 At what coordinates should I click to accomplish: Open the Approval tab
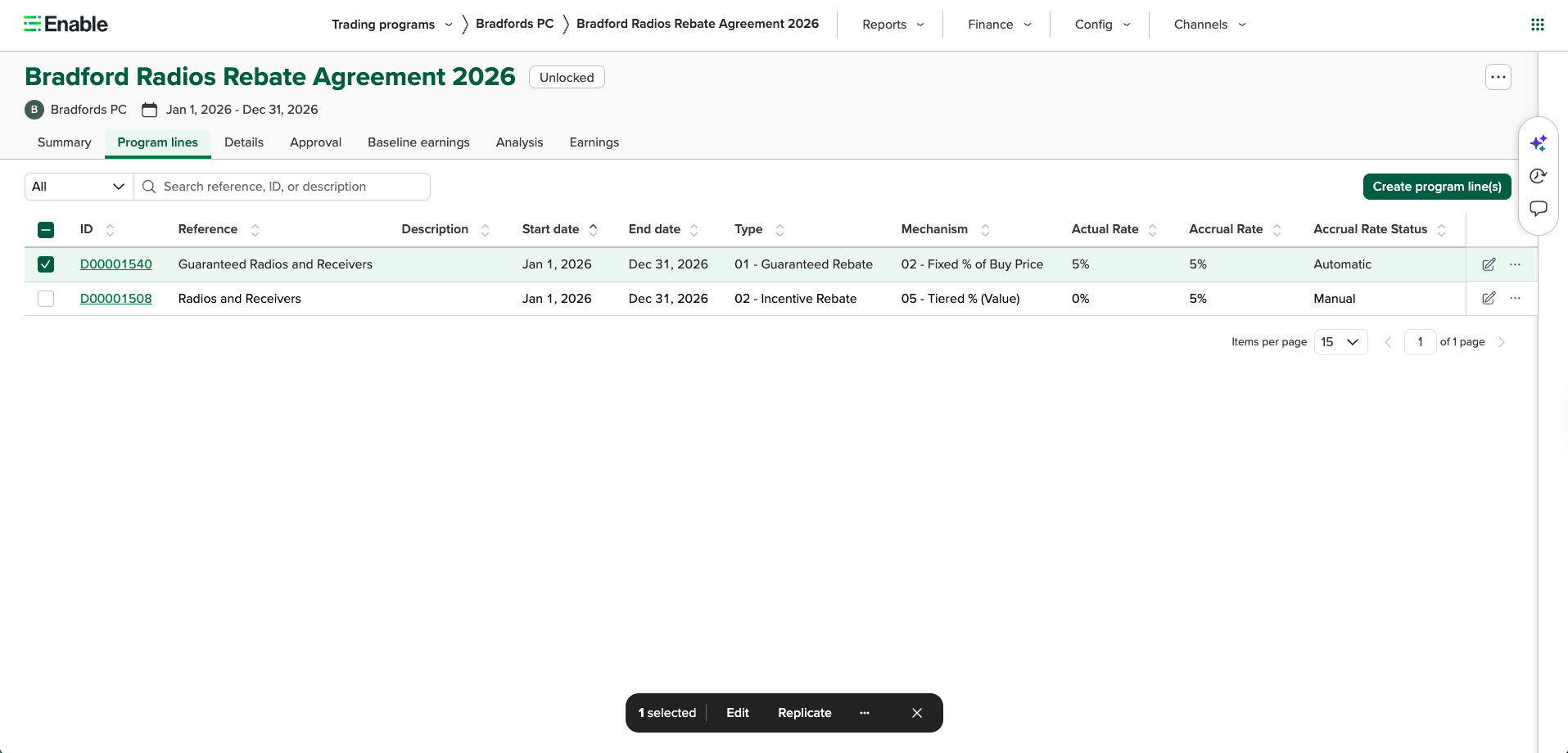(315, 142)
